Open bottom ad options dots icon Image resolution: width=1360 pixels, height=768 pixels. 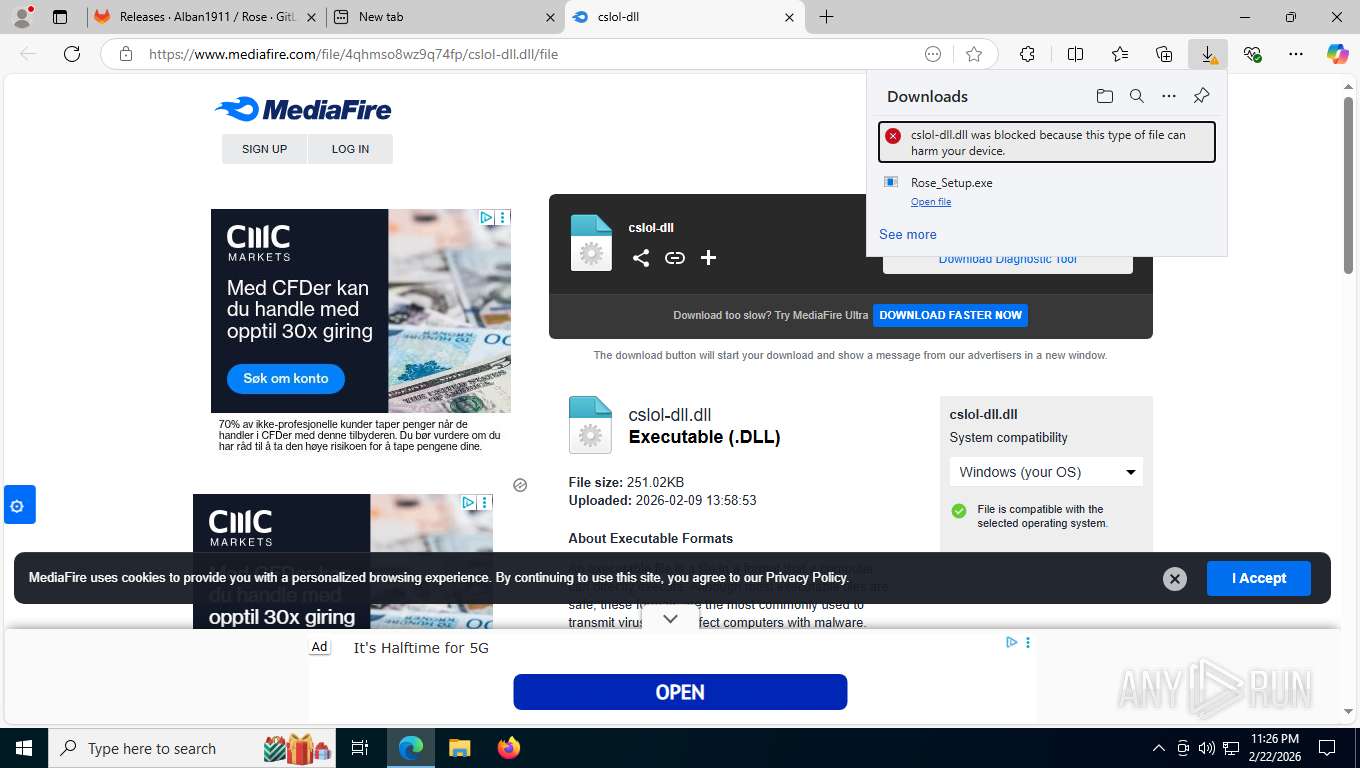coord(1028,642)
